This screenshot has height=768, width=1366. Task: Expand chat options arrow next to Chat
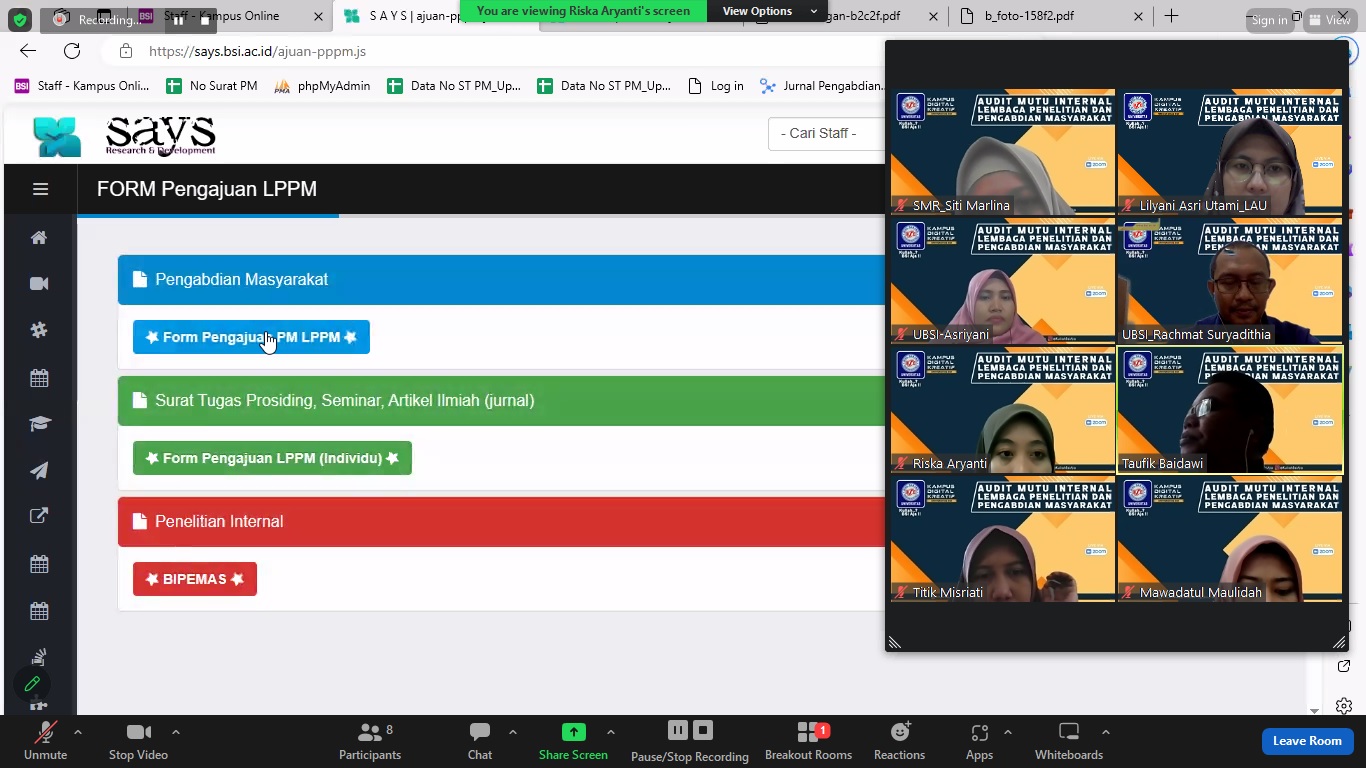point(513,732)
